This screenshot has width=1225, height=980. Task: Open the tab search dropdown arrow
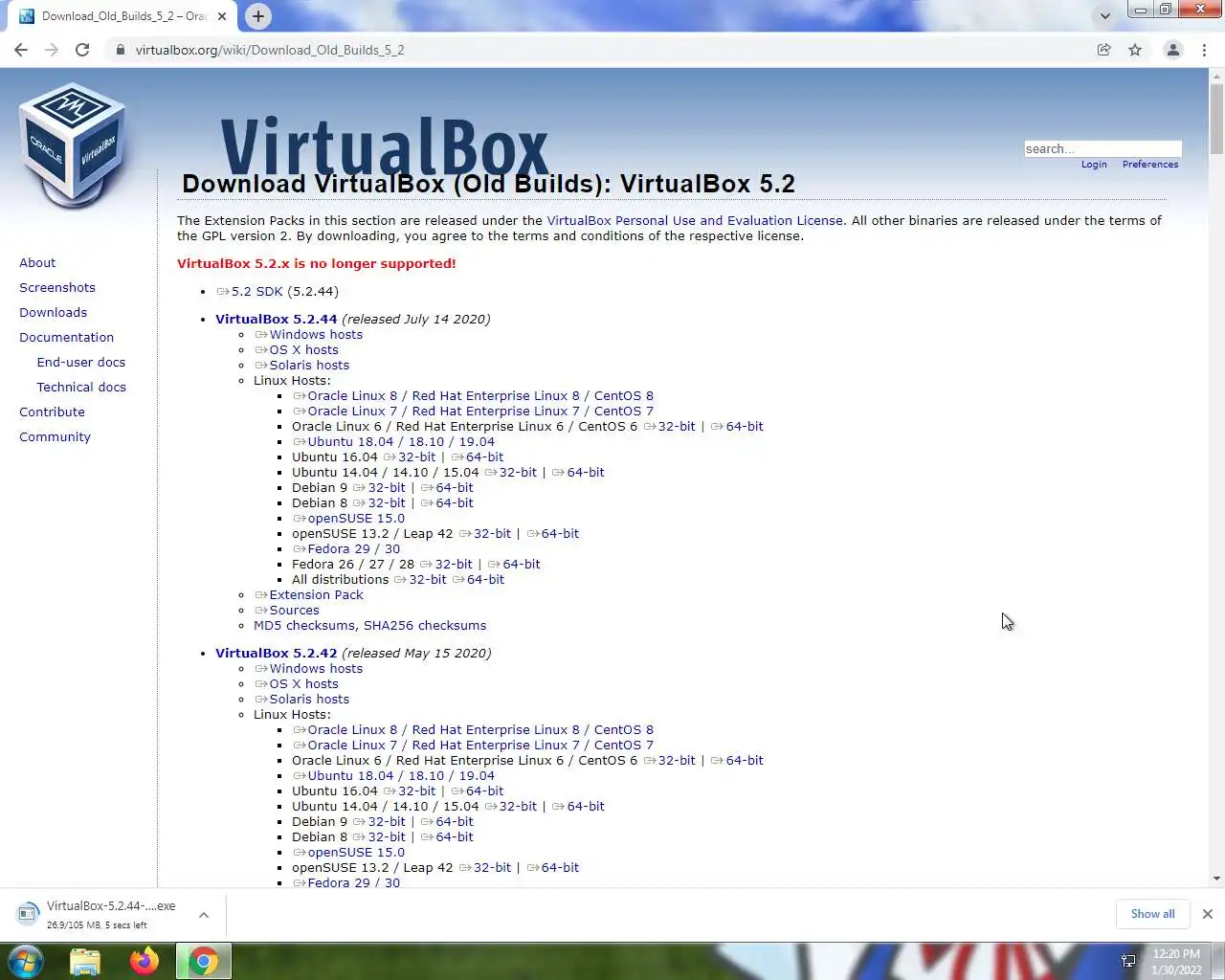[1105, 16]
